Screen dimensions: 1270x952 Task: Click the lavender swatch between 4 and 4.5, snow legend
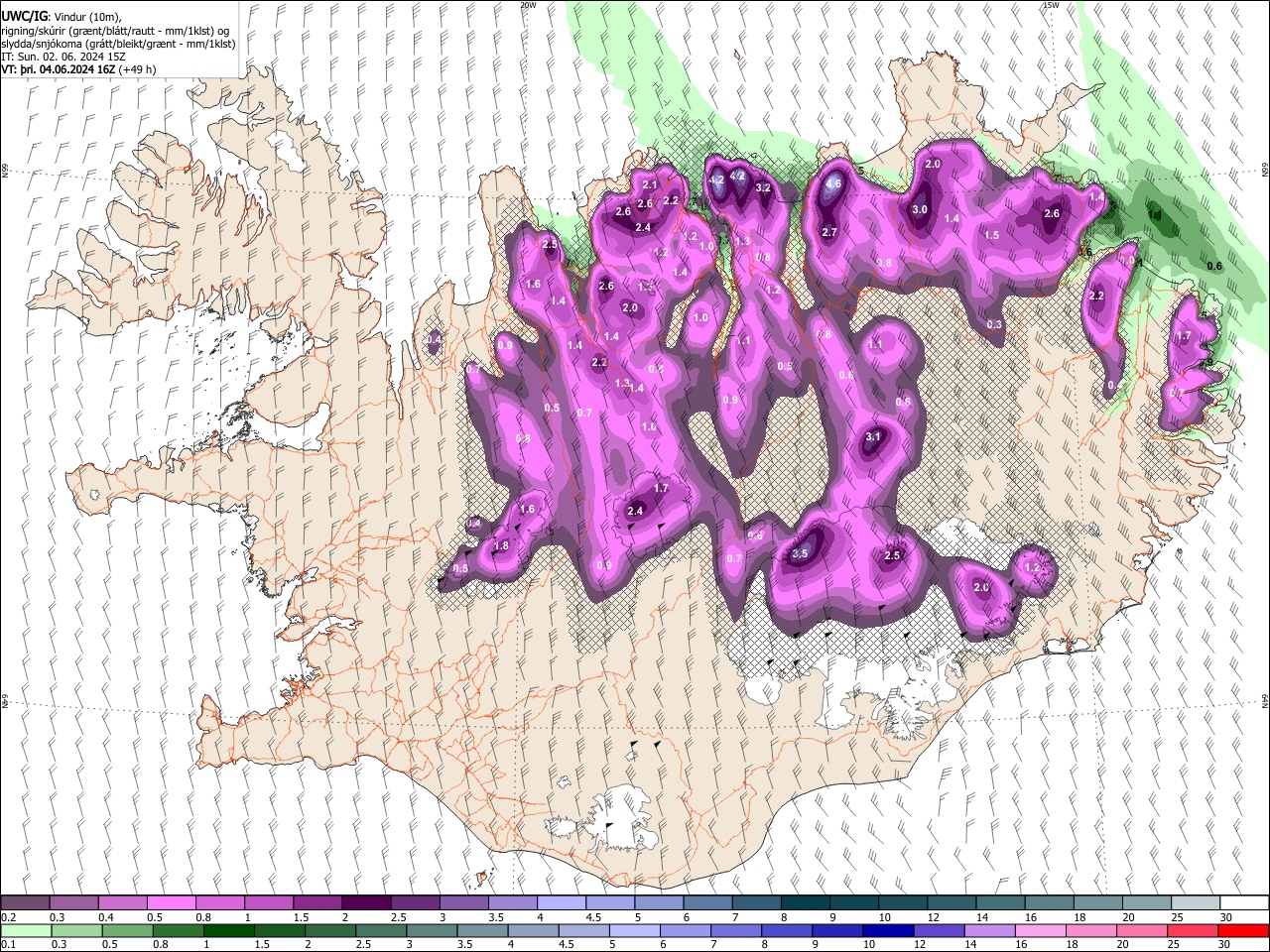(560, 903)
